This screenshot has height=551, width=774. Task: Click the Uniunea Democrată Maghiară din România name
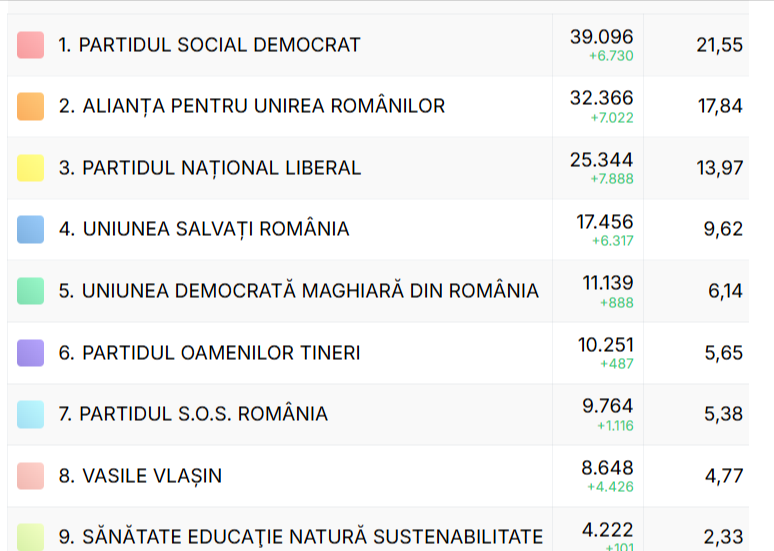click(298, 291)
